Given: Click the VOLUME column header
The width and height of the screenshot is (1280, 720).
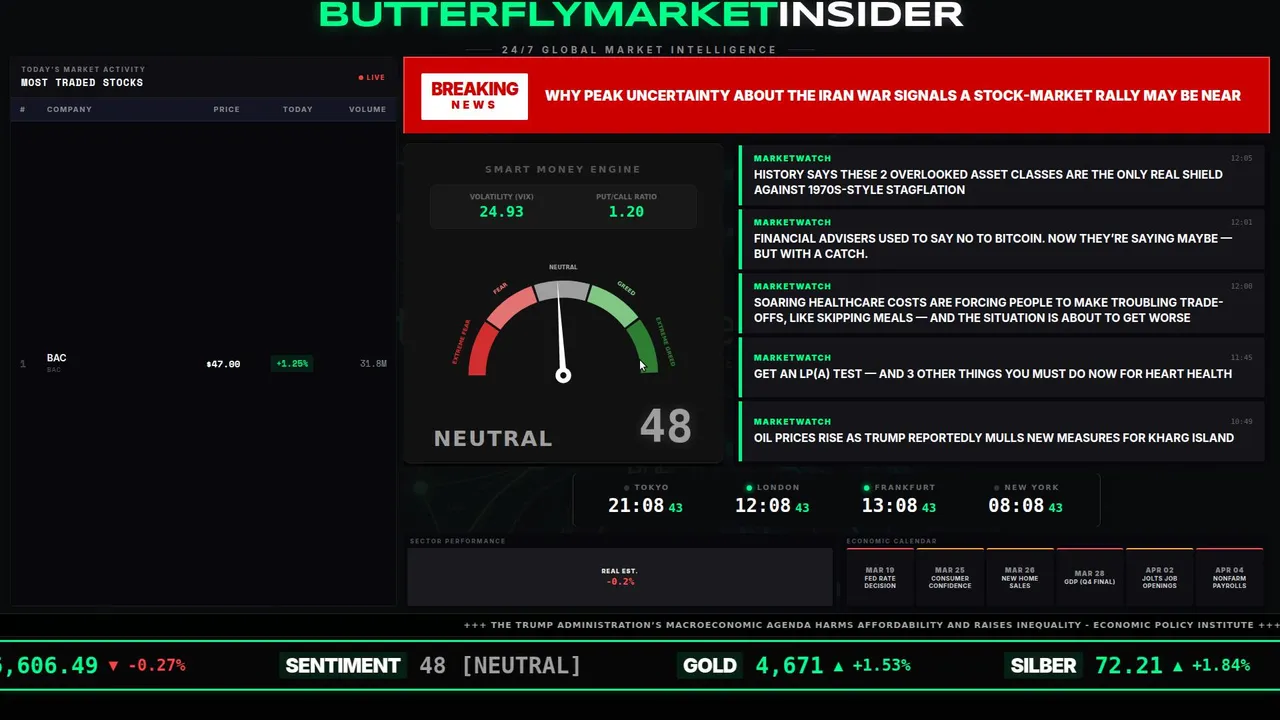Looking at the screenshot, I should [367, 109].
